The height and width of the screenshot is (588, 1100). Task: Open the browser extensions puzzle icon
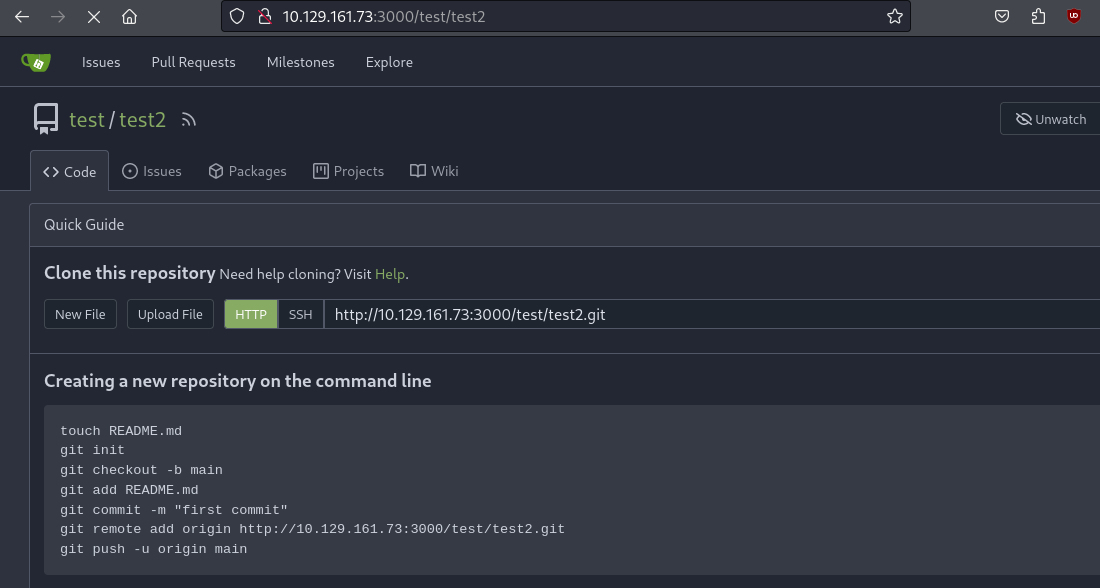click(1037, 16)
